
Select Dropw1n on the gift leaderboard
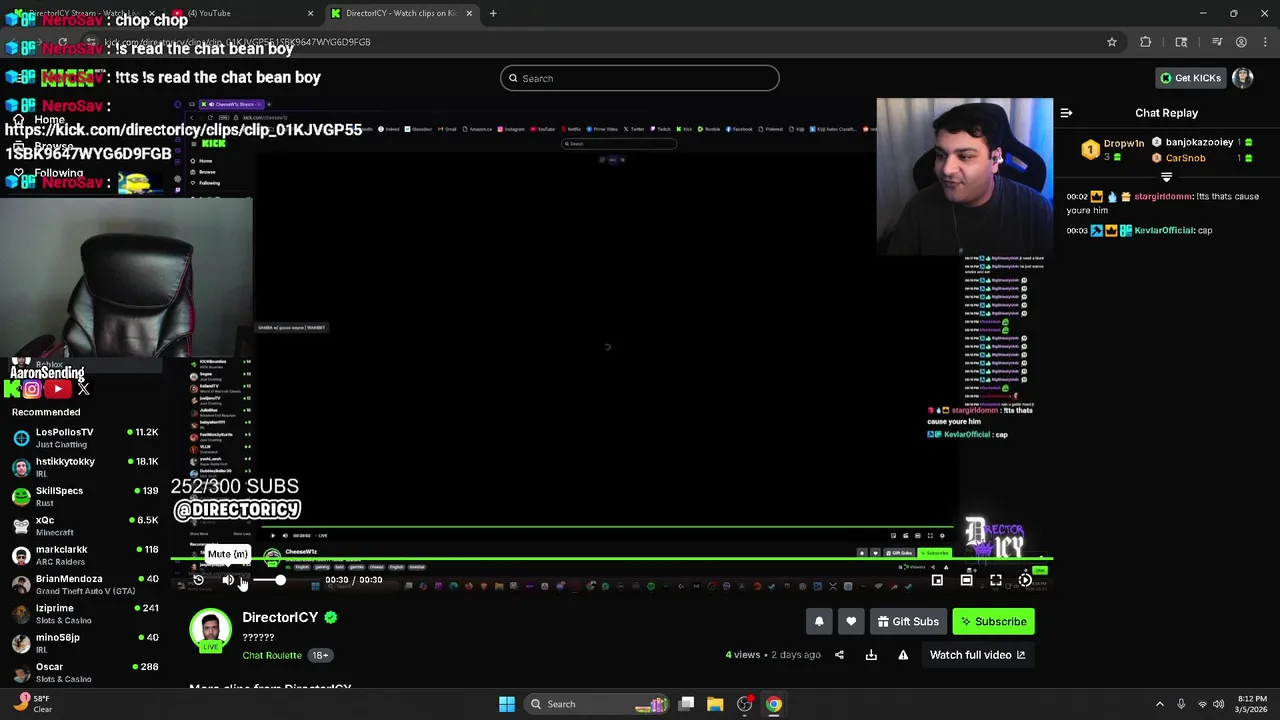click(1124, 143)
